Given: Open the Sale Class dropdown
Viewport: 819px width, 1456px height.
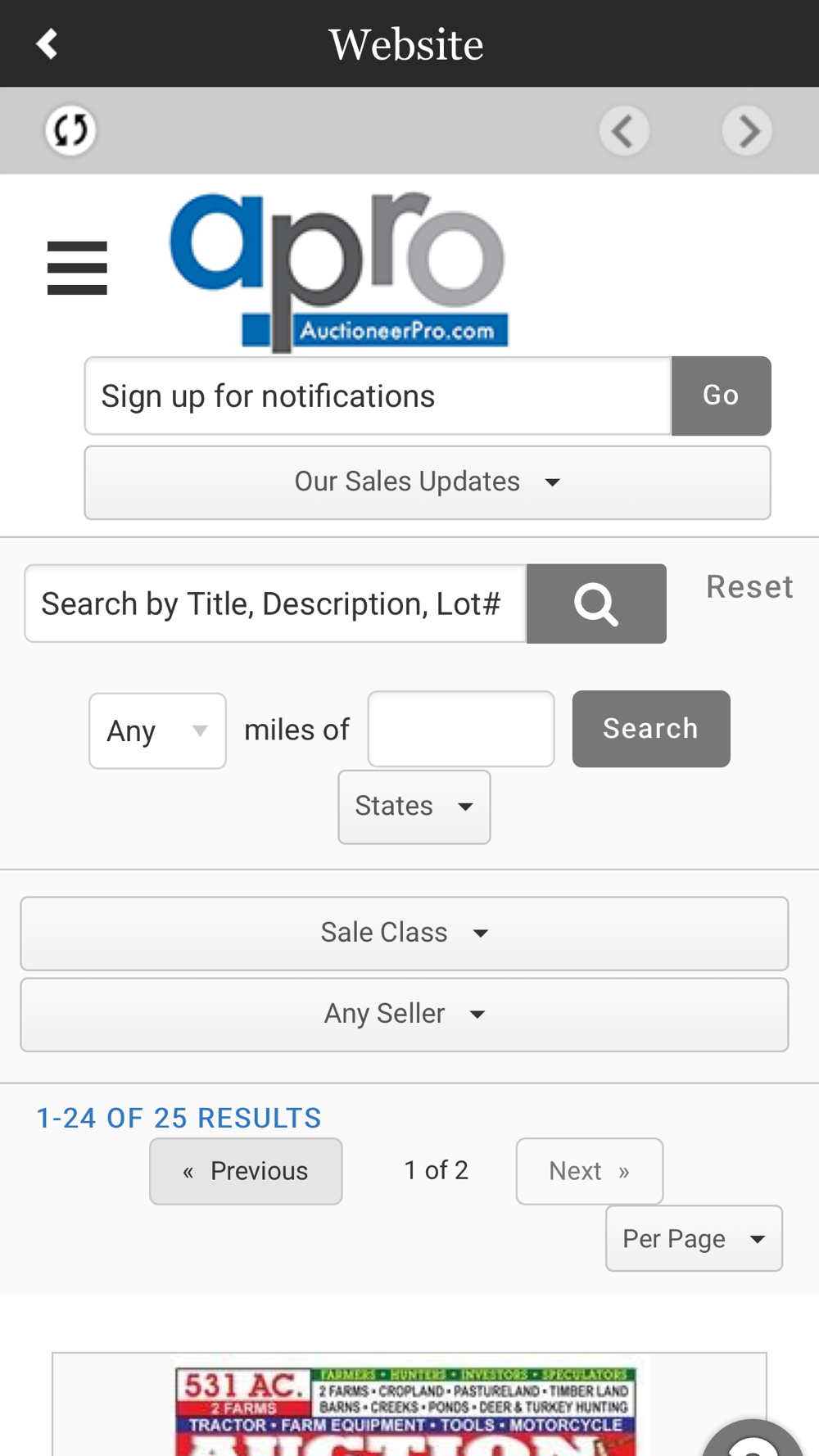Looking at the screenshot, I should (x=405, y=934).
